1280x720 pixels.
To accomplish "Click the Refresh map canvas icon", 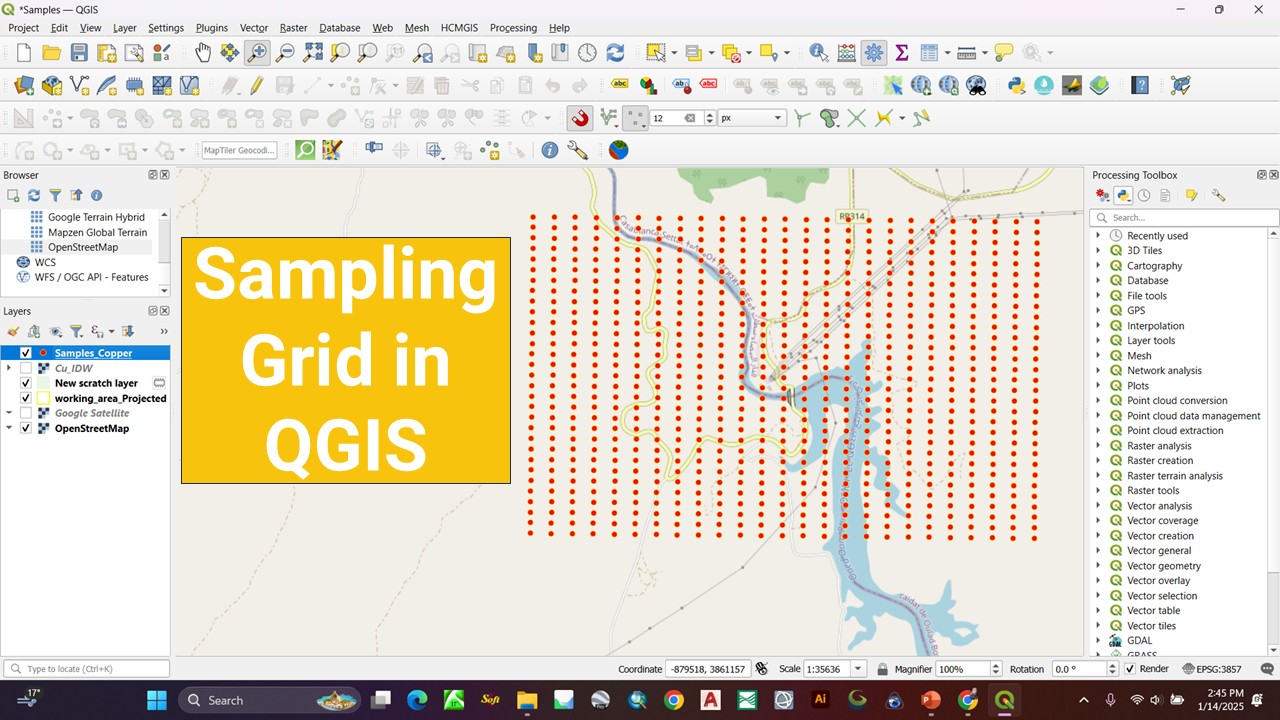I will pyautogui.click(x=615, y=53).
